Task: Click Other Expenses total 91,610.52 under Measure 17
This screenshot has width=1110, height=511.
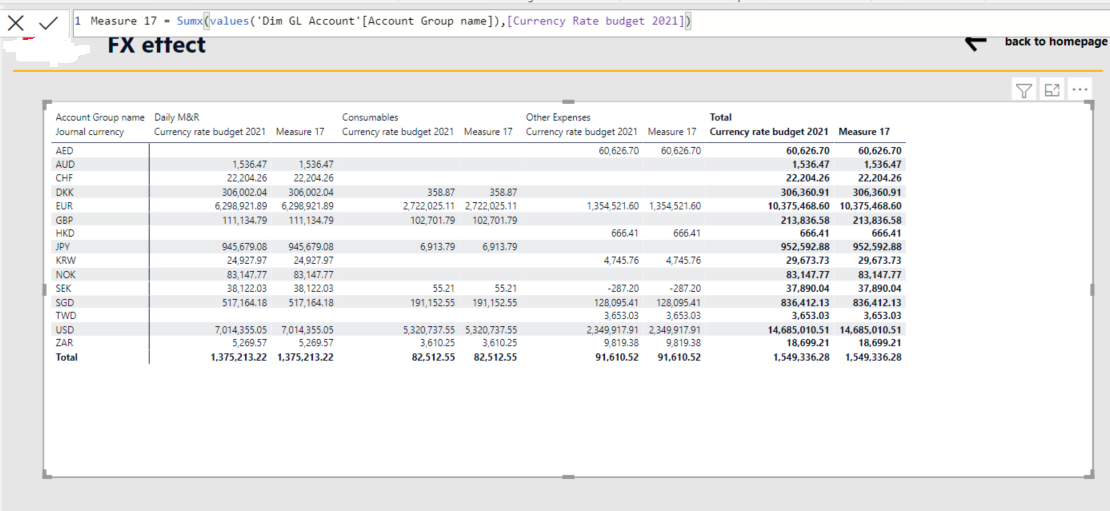Action: (x=677, y=357)
